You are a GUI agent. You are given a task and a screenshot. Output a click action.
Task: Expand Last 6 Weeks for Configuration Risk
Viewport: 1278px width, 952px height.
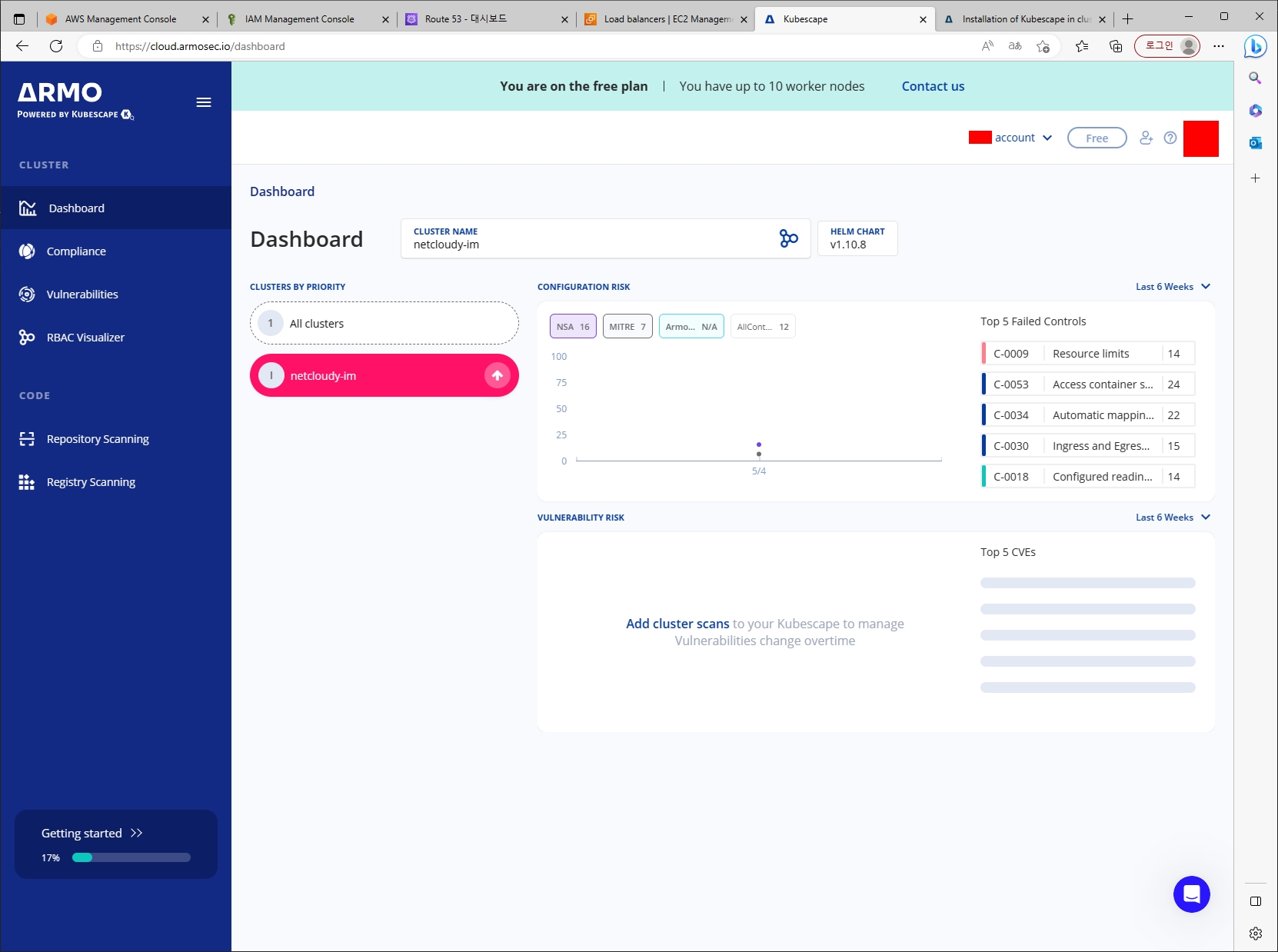(1173, 287)
